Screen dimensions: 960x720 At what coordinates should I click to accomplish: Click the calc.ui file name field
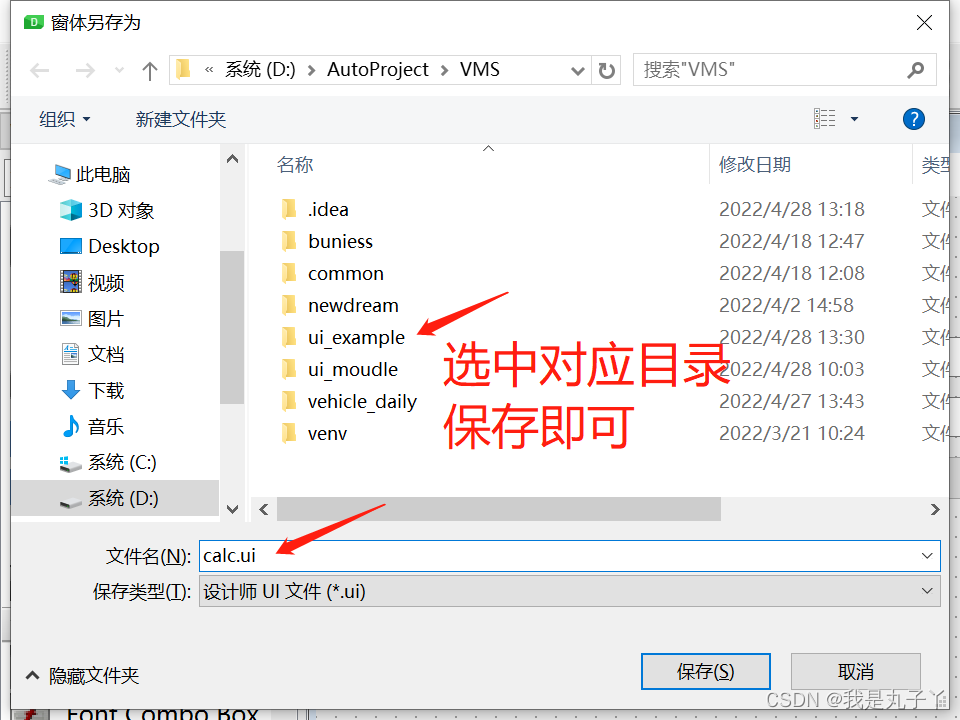coord(569,556)
